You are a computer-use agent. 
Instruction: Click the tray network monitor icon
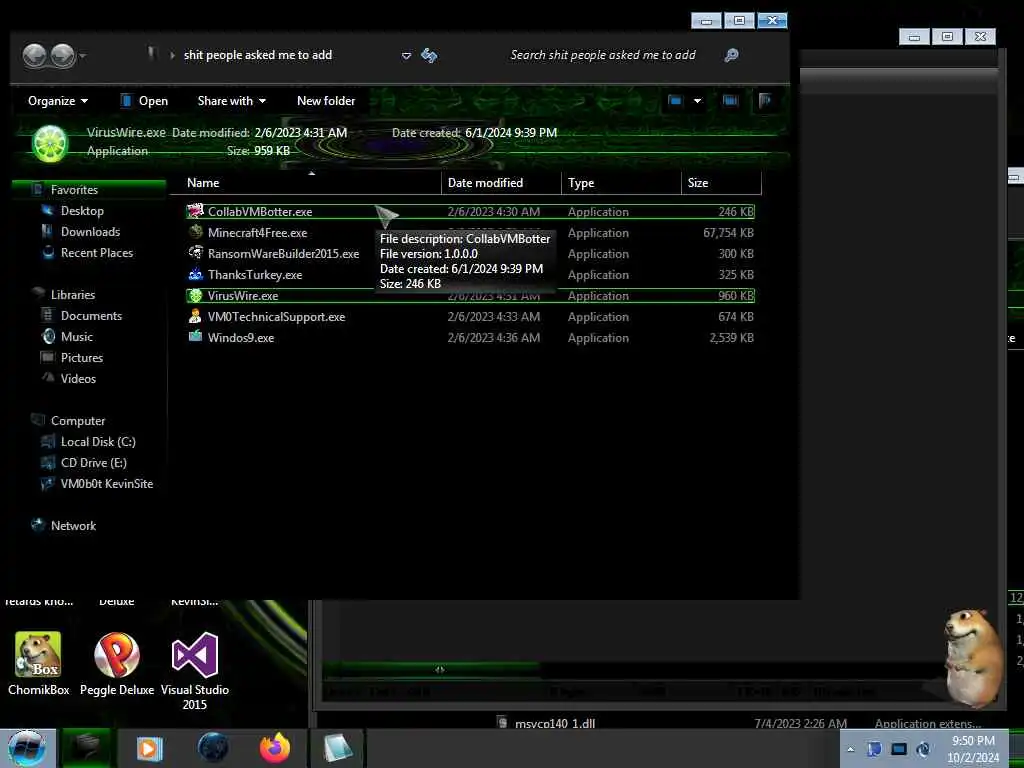pyautogui.click(x=899, y=750)
